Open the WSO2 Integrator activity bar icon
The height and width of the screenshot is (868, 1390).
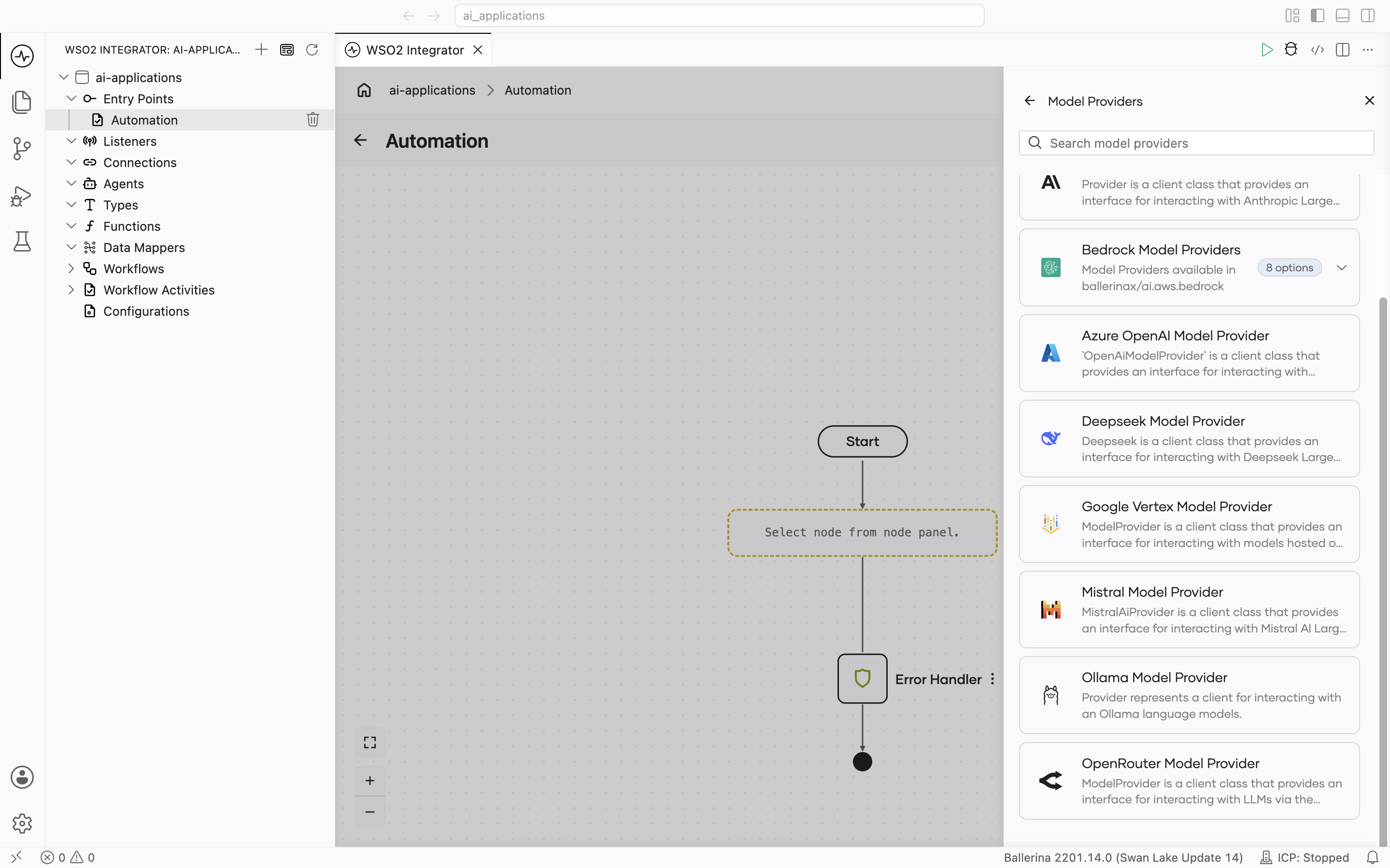[22, 56]
